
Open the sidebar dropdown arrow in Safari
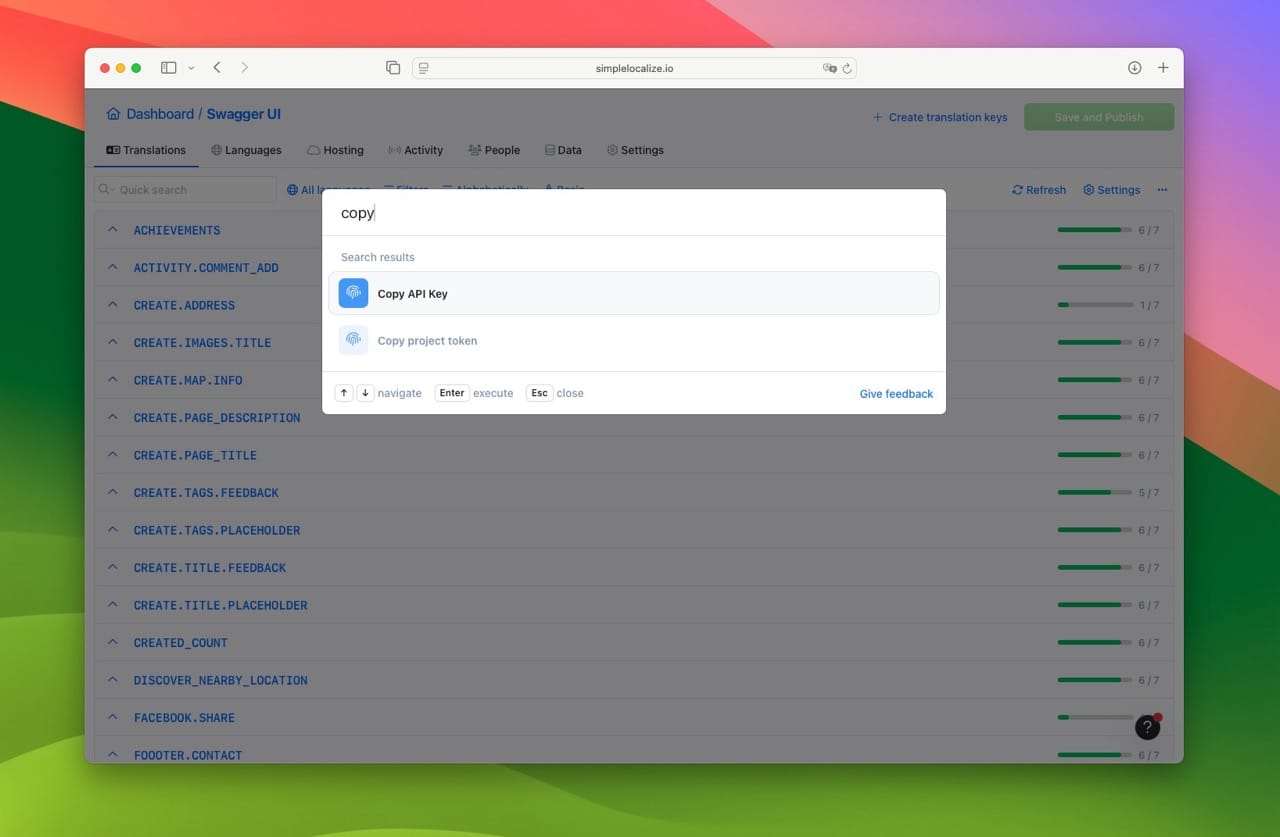click(191, 68)
